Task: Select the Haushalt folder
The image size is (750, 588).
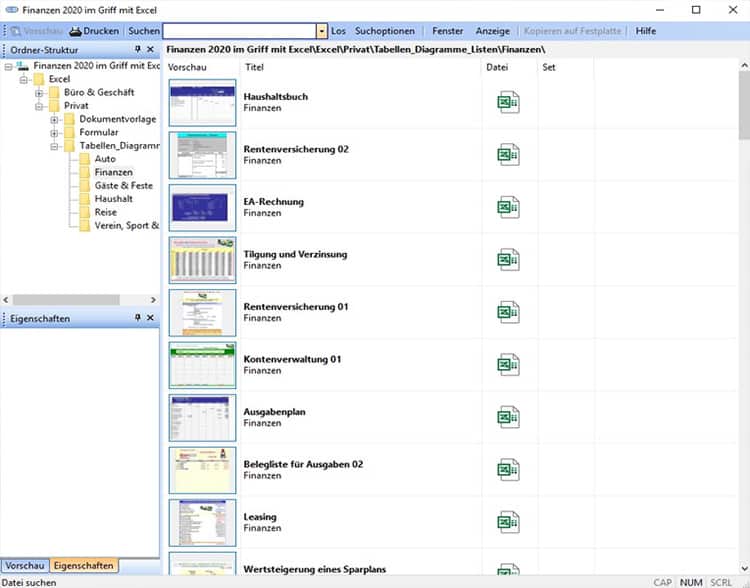Action: tap(114, 199)
